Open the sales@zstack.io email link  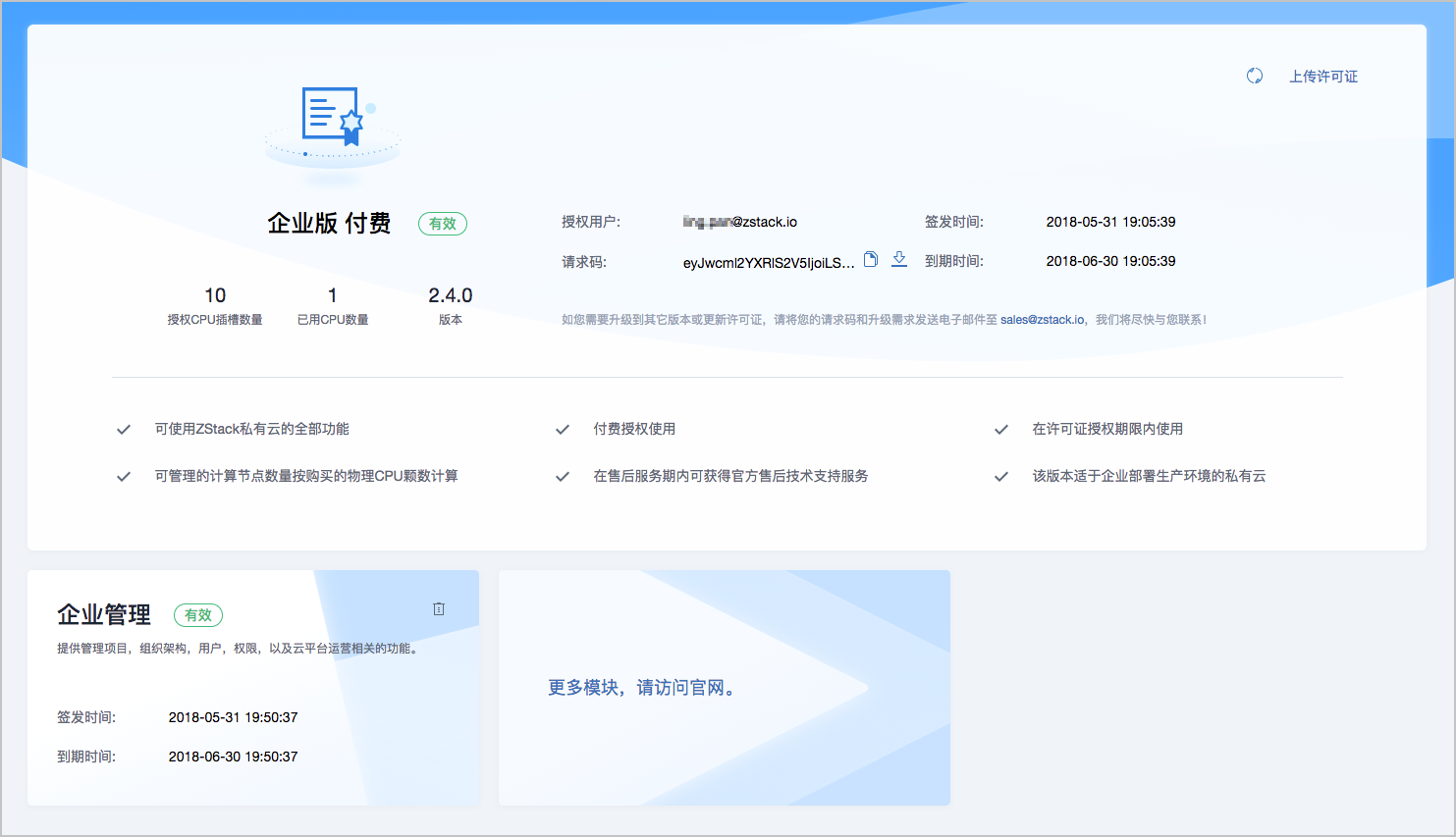click(1043, 320)
